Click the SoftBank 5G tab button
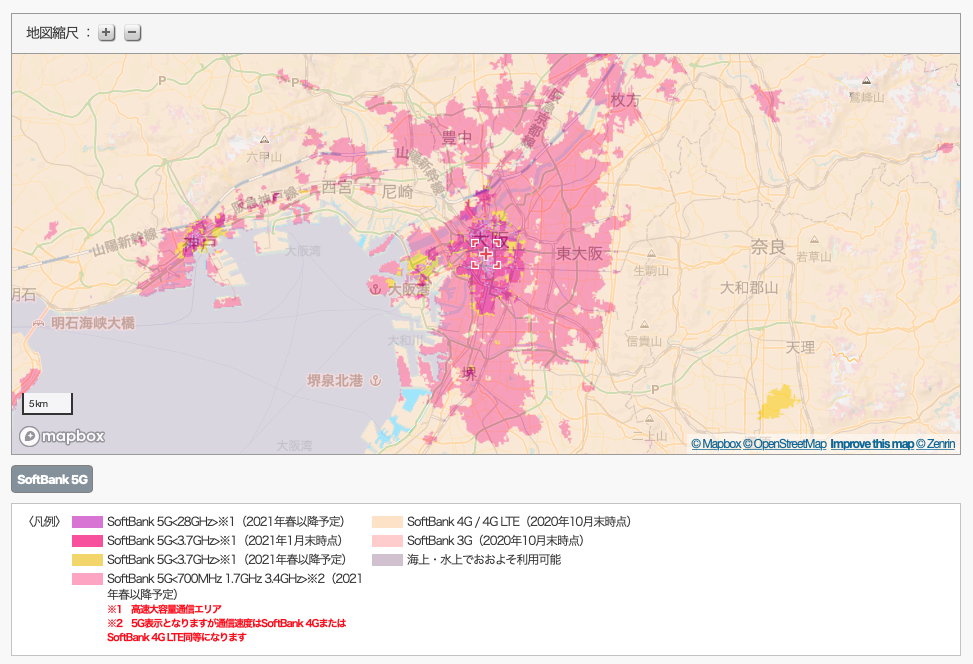 tap(52, 479)
